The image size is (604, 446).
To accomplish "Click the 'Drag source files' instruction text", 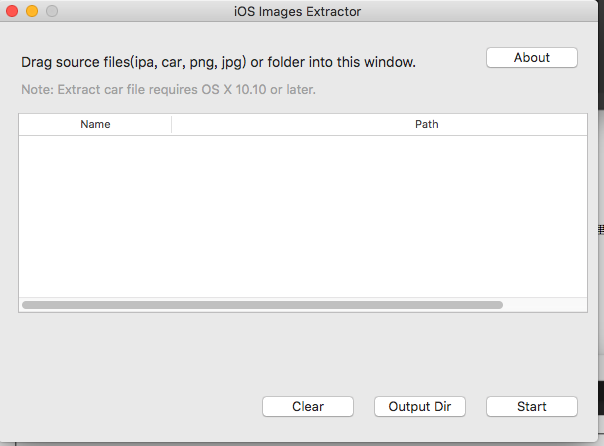I will [218, 62].
